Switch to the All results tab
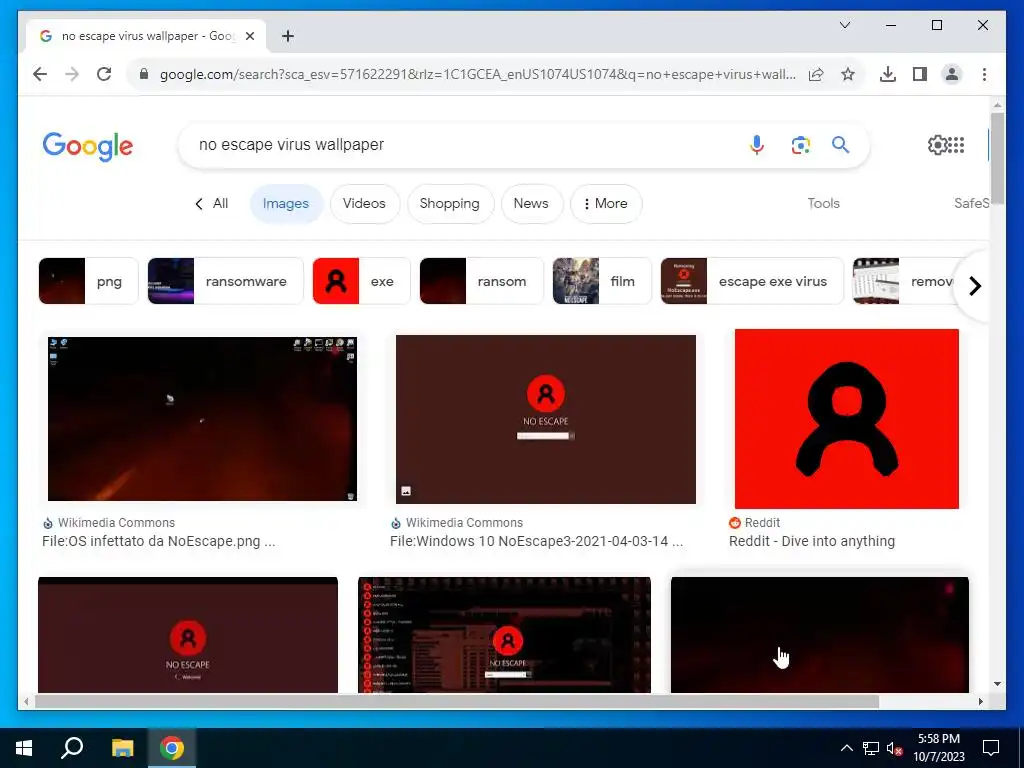Screen dimensions: 1024x768 [x=212, y=204]
